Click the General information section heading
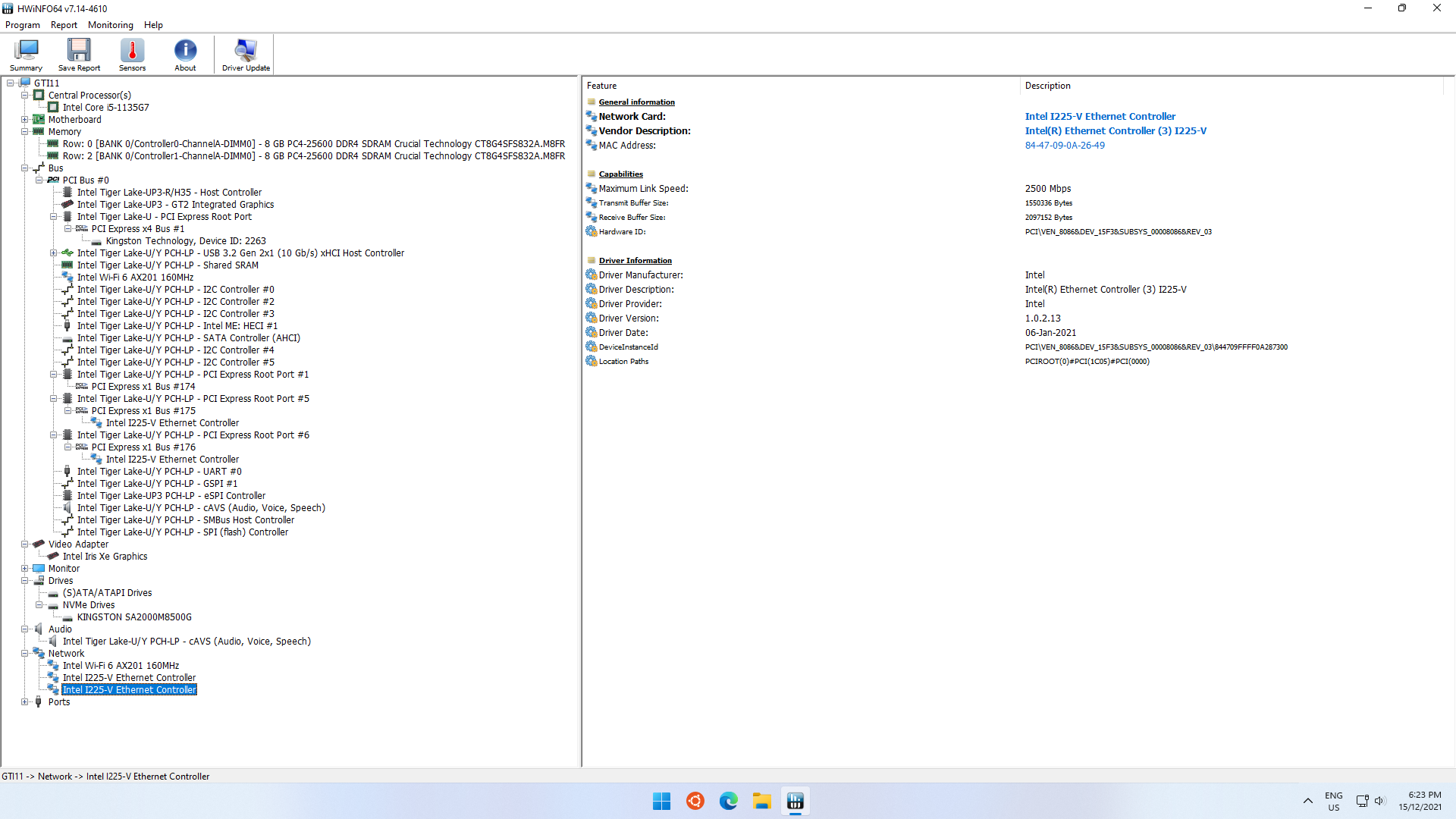This screenshot has width=1456, height=819. 636,102
